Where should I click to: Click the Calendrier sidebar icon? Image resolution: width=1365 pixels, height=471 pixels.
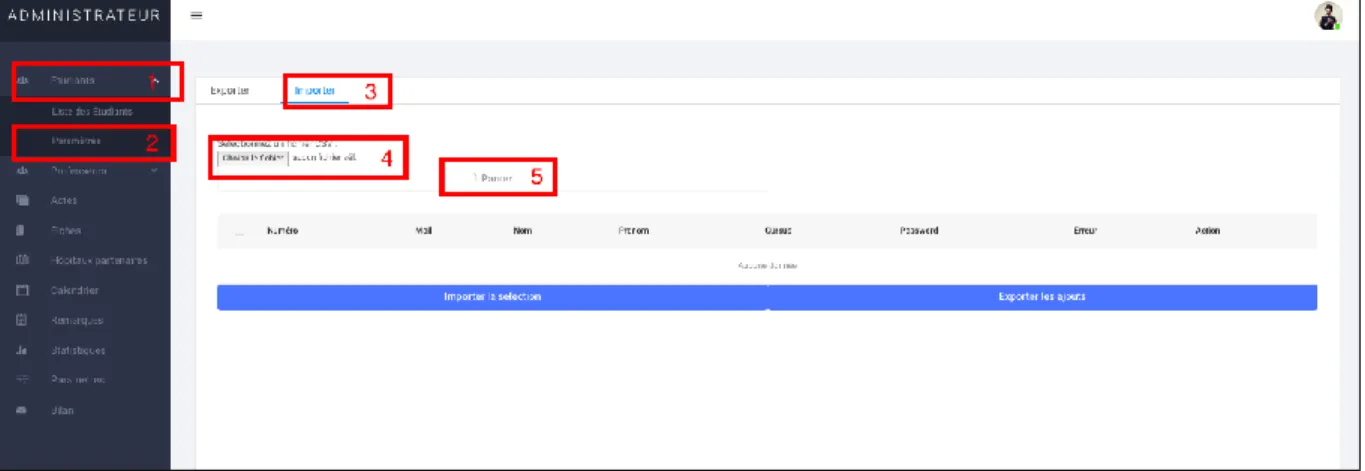point(23,291)
